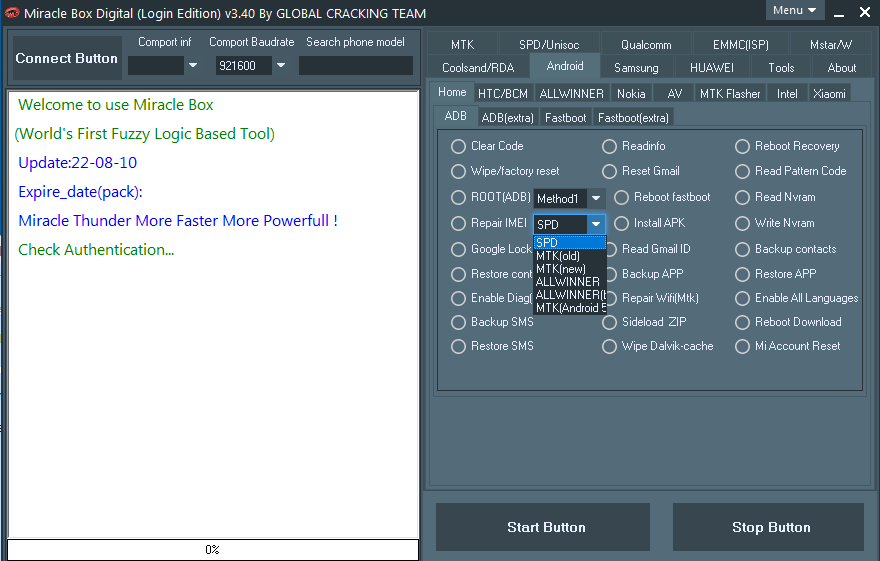Select the Wipe/factory reset option

[459, 171]
